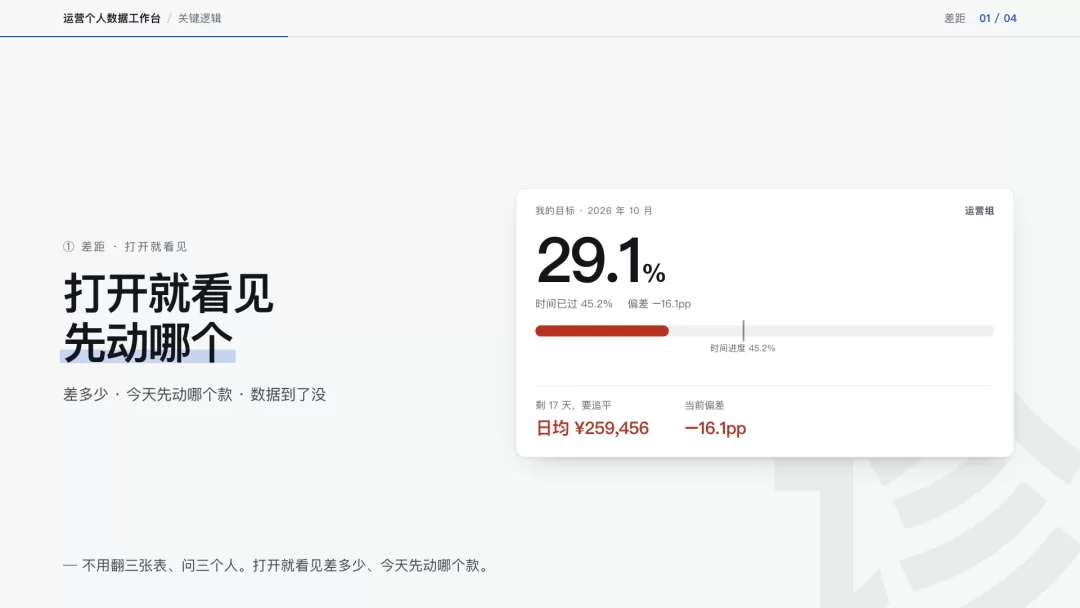The image size is (1080, 608).
Task: Click the 打开就看见 headline line
Action: (169, 293)
